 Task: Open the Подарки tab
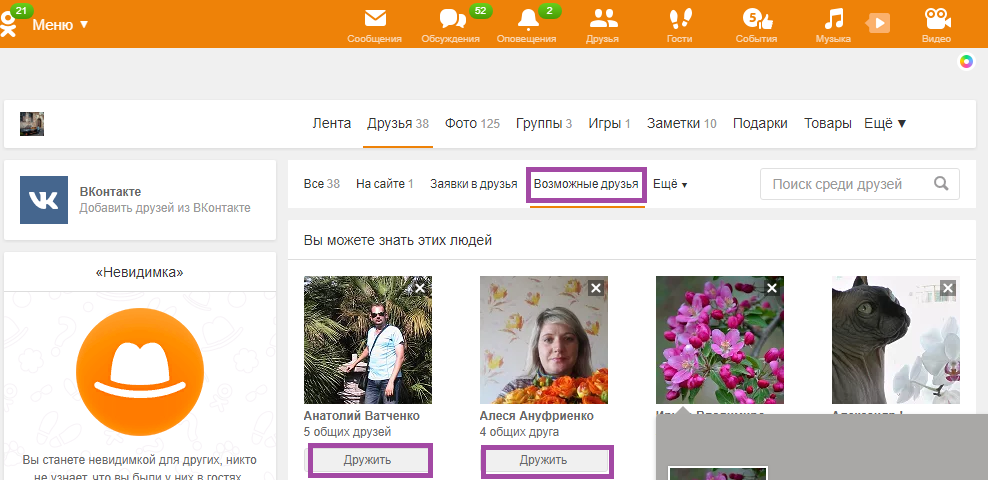pyautogui.click(x=760, y=123)
